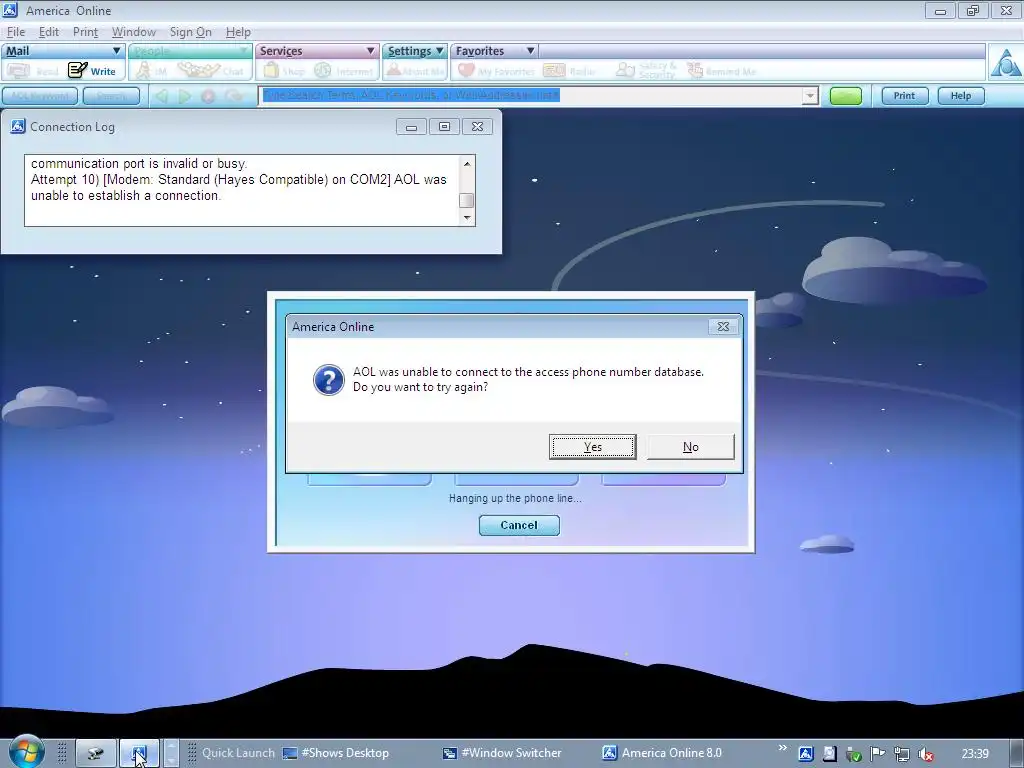Open the File menu

pyautogui.click(x=16, y=32)
